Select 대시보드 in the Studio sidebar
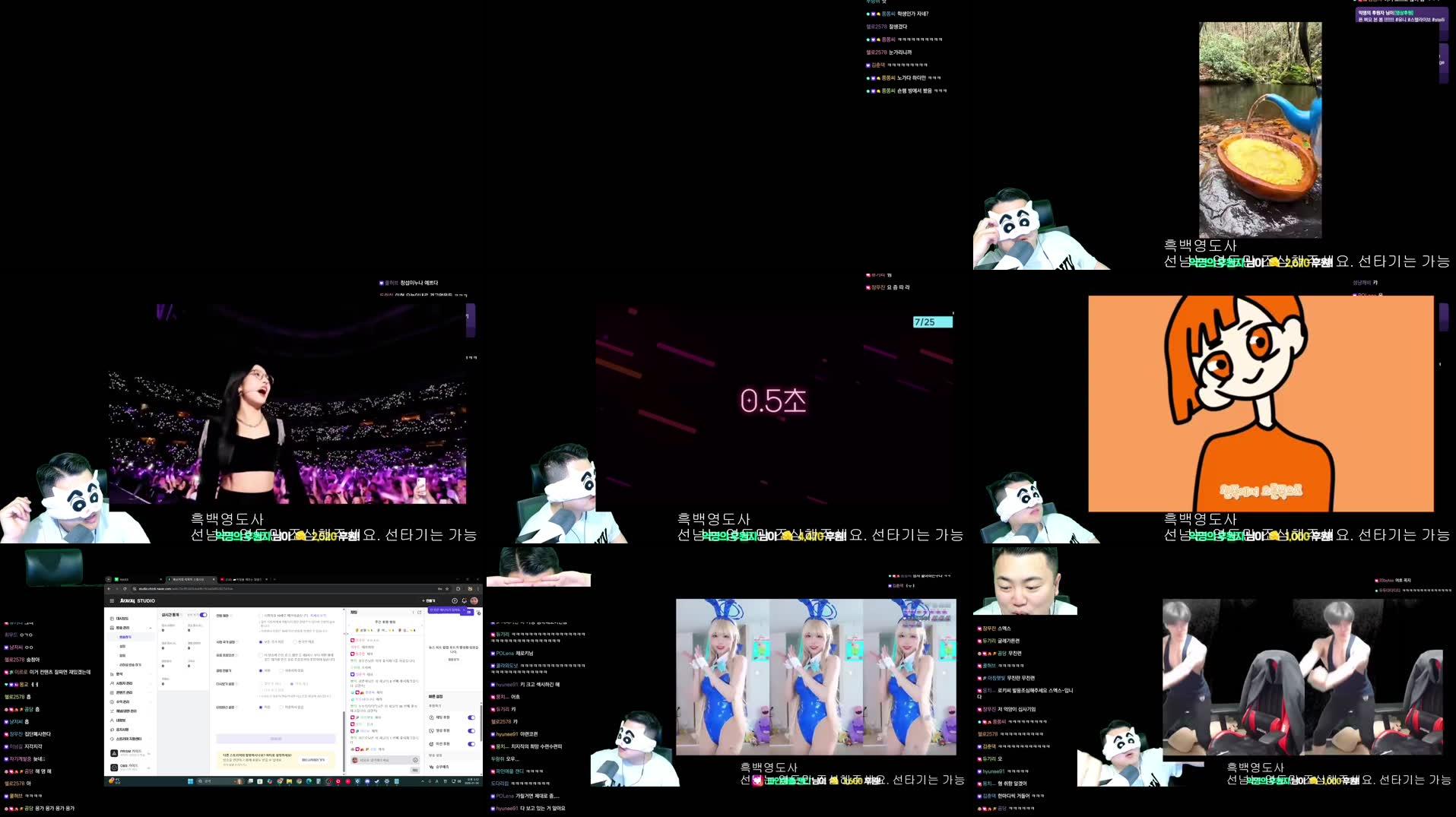This screenshot has height=817, width=1456. (125, 619)
